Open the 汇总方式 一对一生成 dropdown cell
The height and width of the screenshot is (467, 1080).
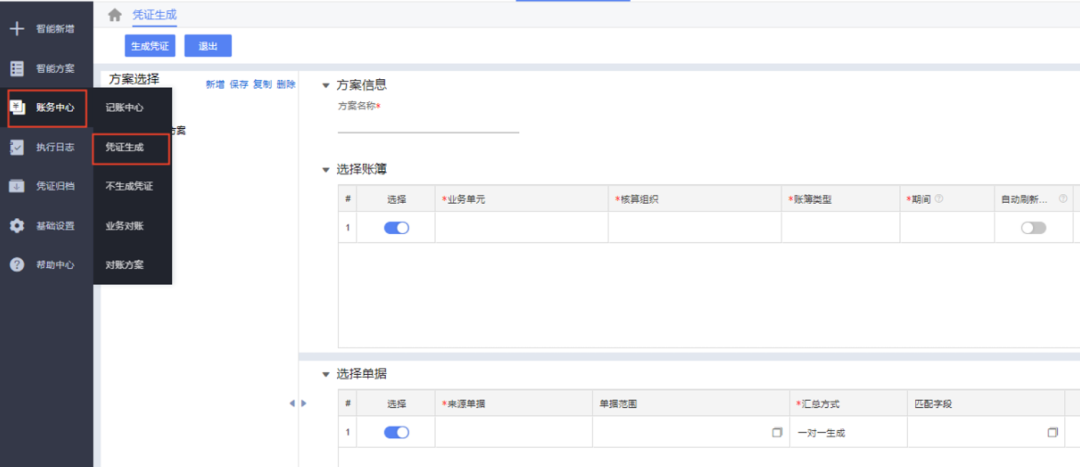[848, 432]
